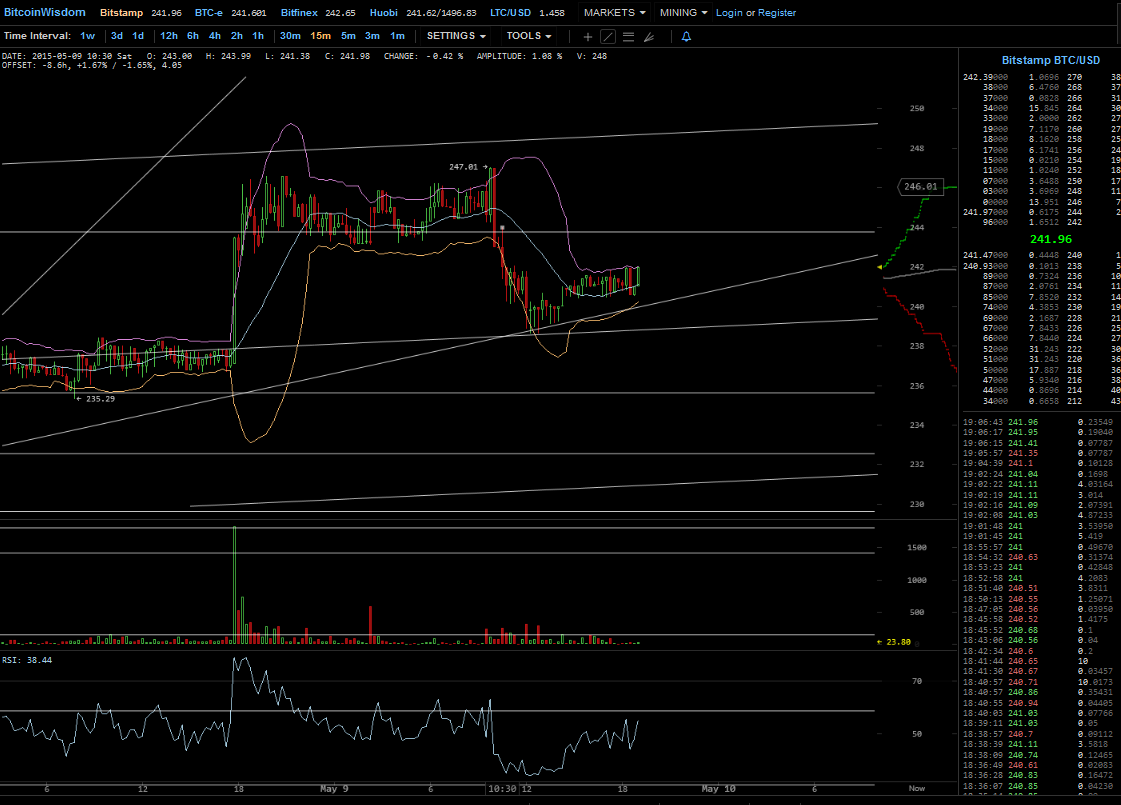Image resolution: width=1121 pixels, height=805 pixels.
Task: Click the May 10 date label
Action: pyautogui.click(x=718, y=789)
